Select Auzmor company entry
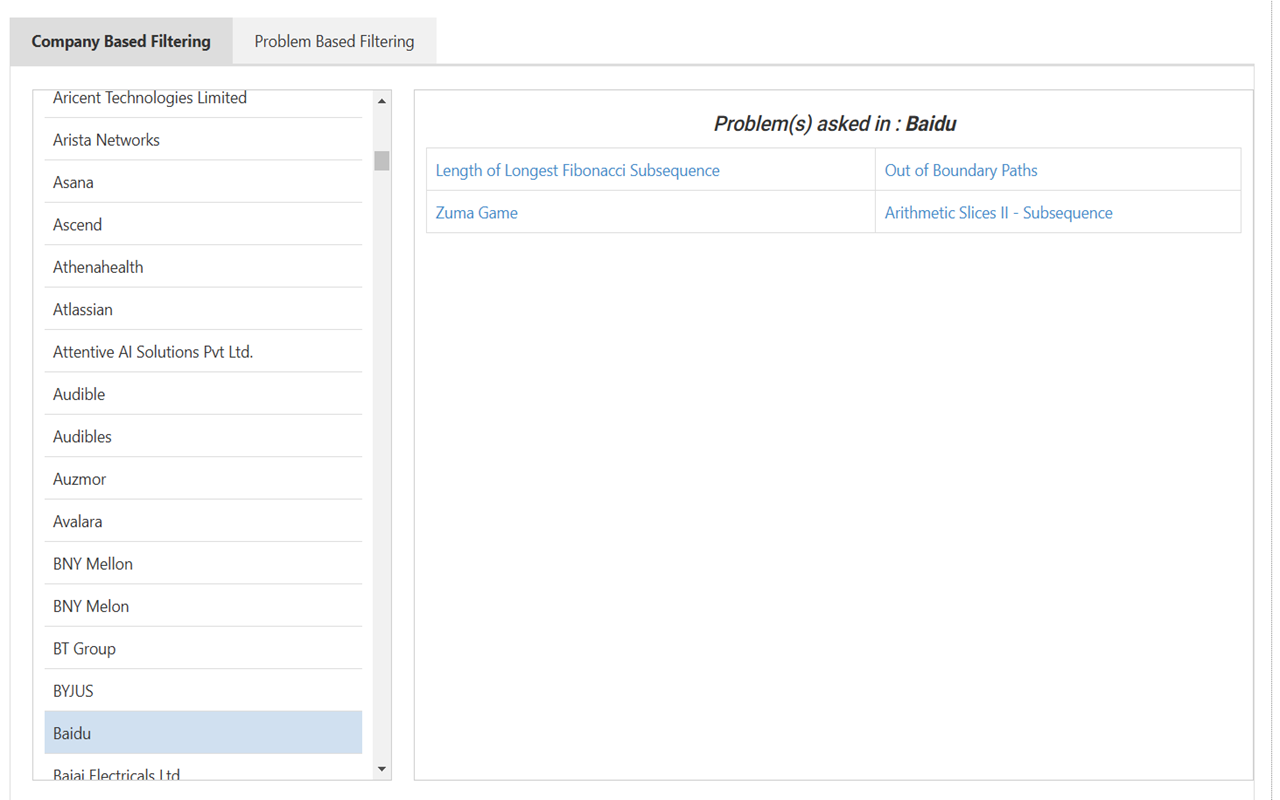 (79, 479)
